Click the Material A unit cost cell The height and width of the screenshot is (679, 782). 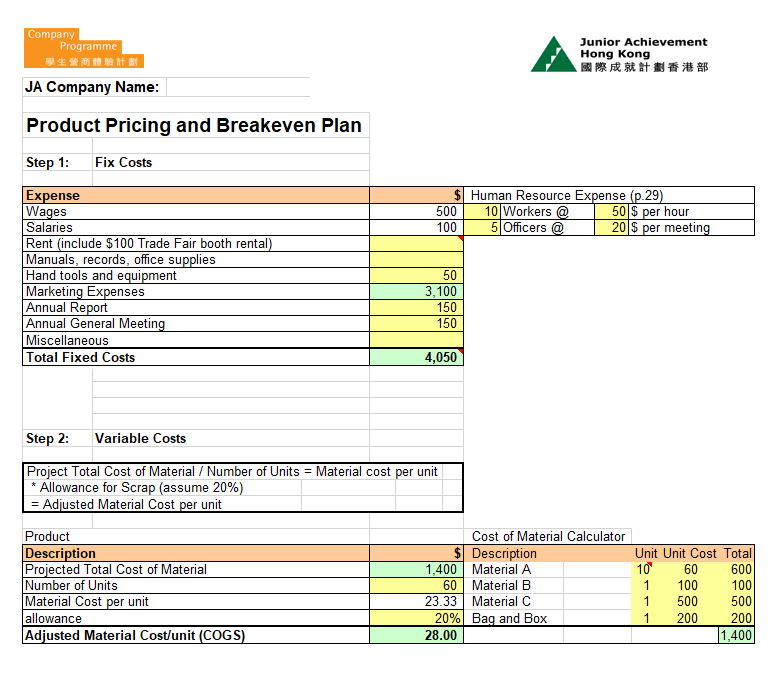[689, 570]
